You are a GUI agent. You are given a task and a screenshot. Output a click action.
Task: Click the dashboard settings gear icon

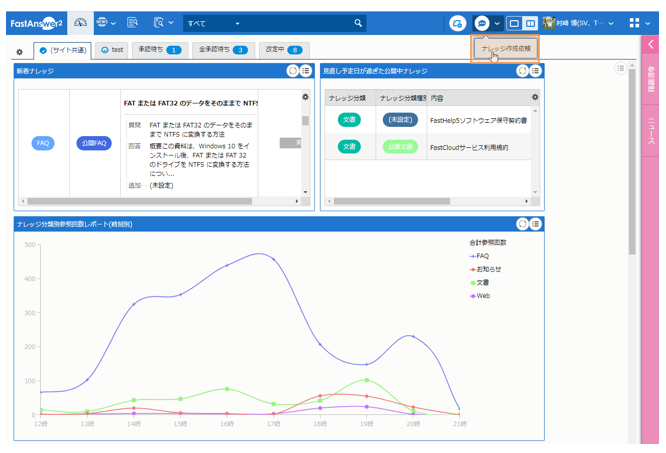click(19, 51)
